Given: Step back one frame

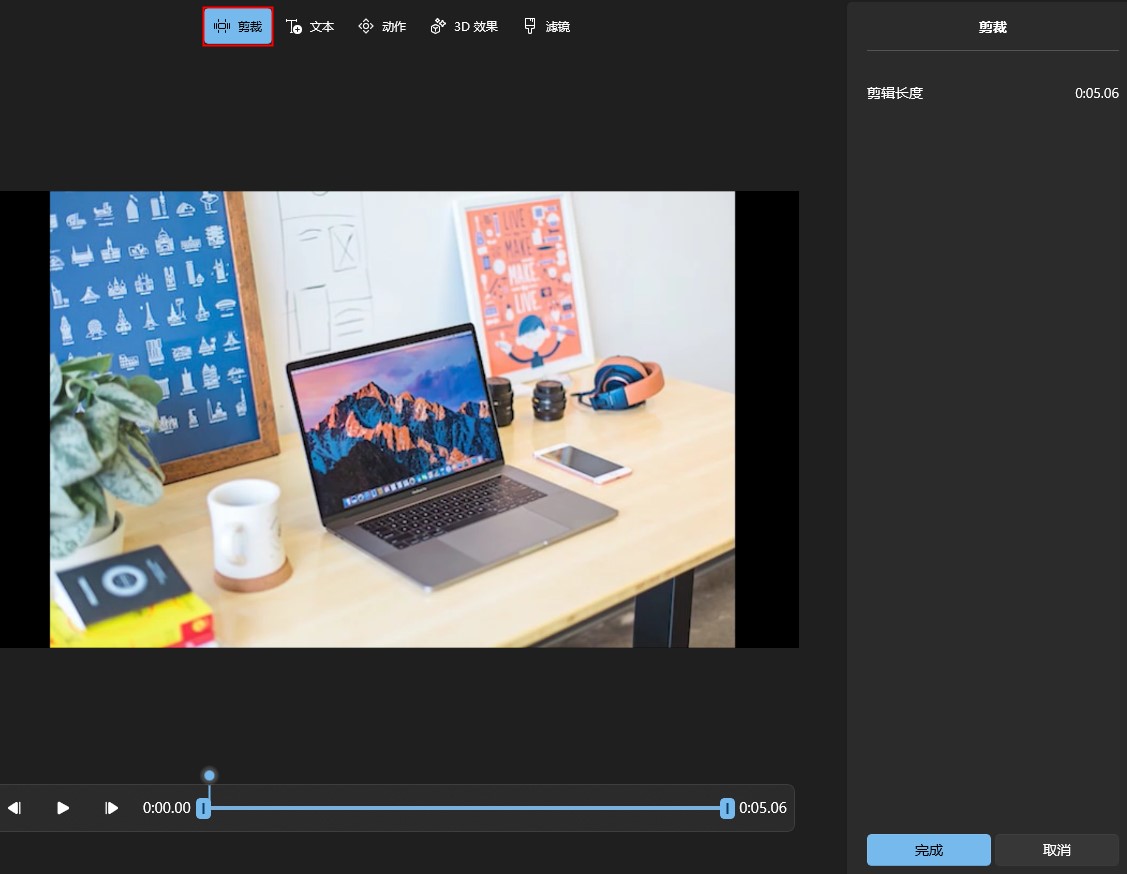Looking at the screenshot, I should [15, 808].
